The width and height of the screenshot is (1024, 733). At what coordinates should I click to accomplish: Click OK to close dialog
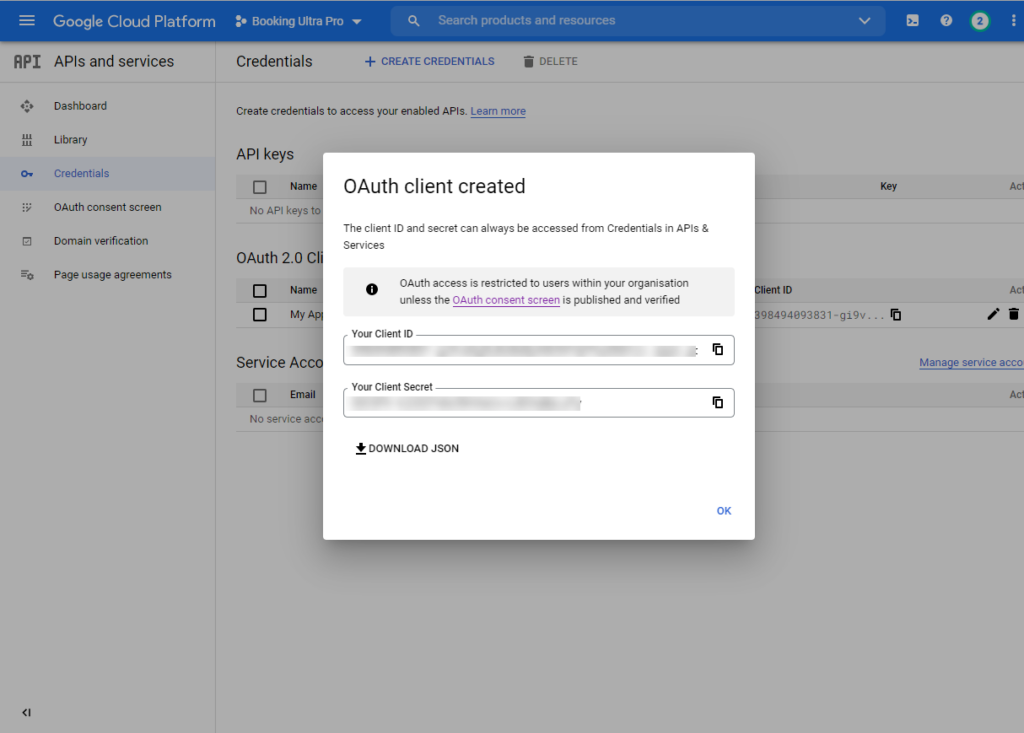coord(724,511)
